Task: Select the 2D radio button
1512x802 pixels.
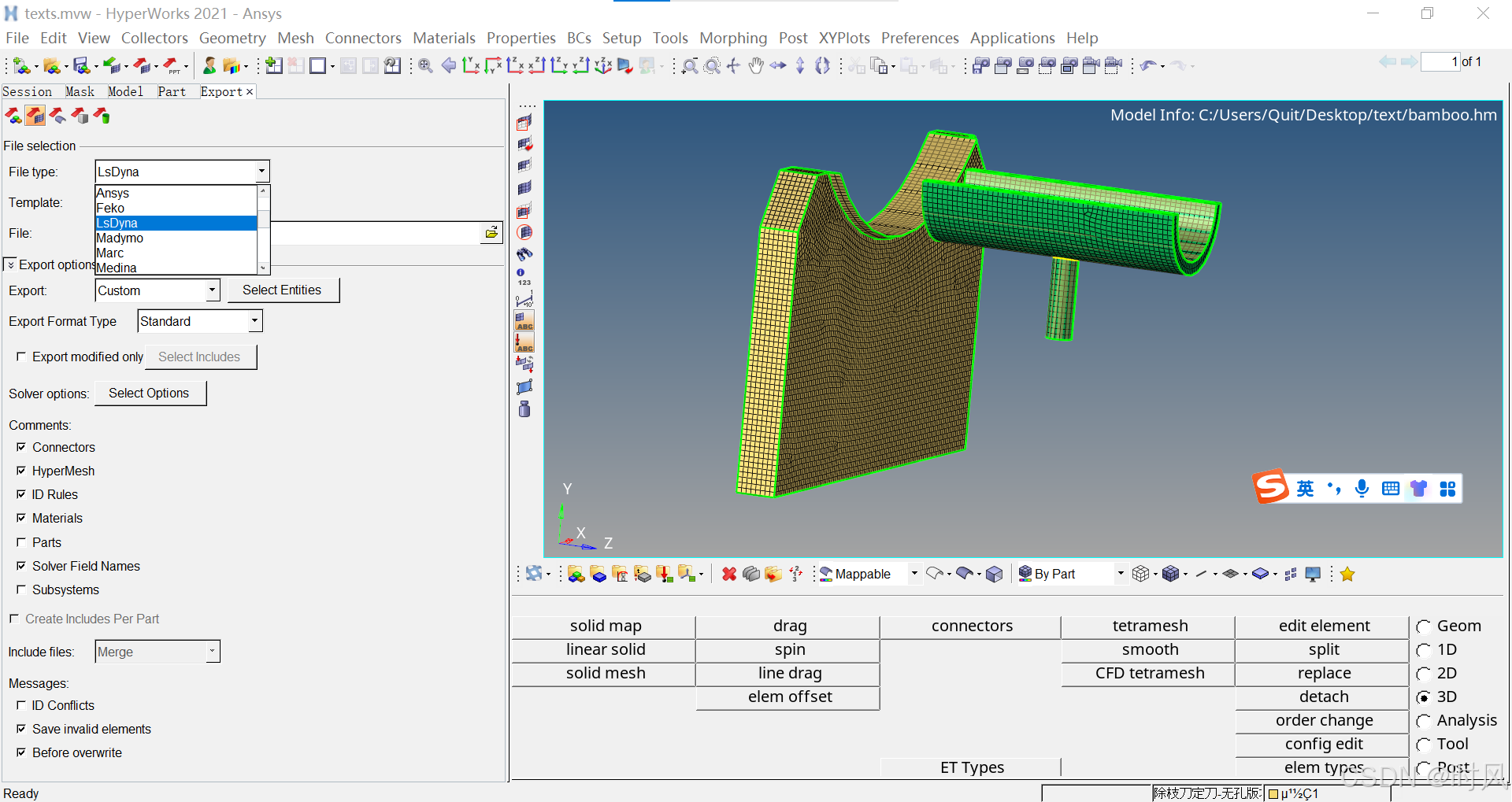Action: [x=1424, y=674]
